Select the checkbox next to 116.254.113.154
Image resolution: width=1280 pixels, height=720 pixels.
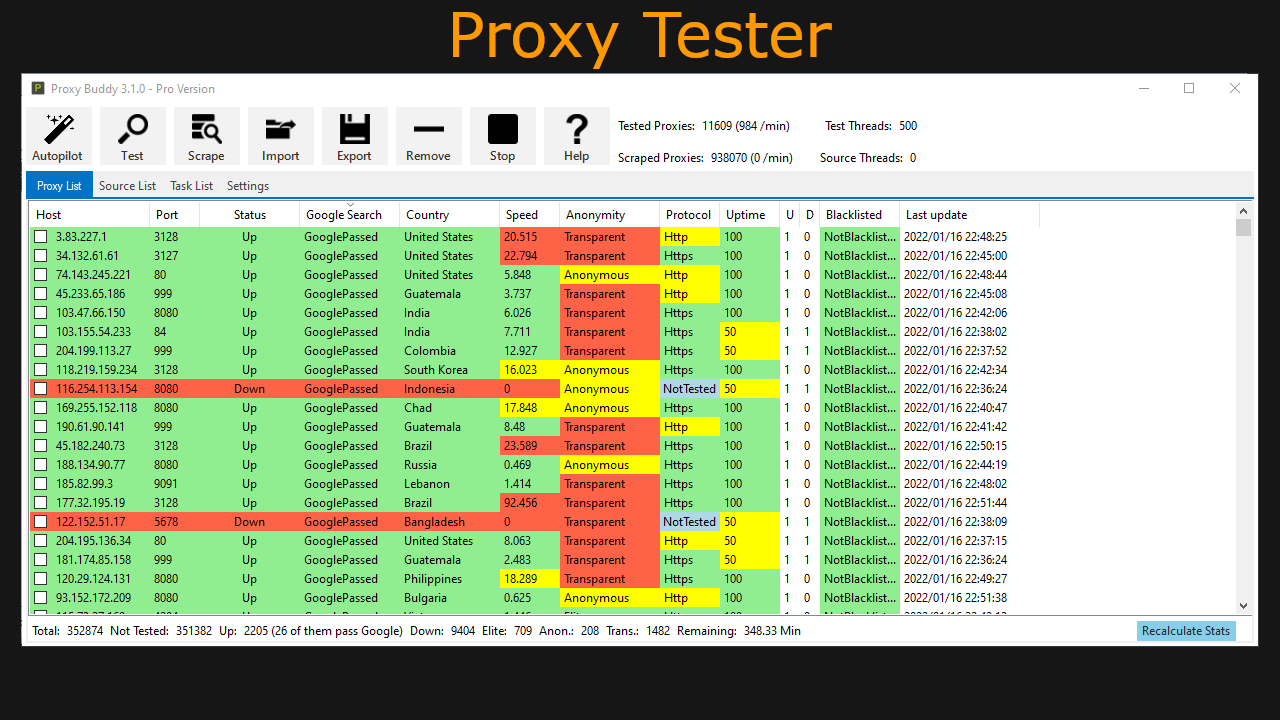click(x=38, y=388)
